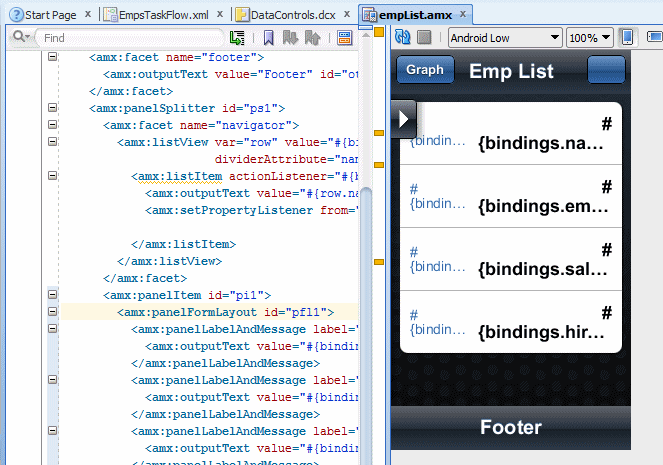This screenshot has height=465, width=663.
Task: Jump to the lowest orange warning marker
Action: [x=379, y=262]
